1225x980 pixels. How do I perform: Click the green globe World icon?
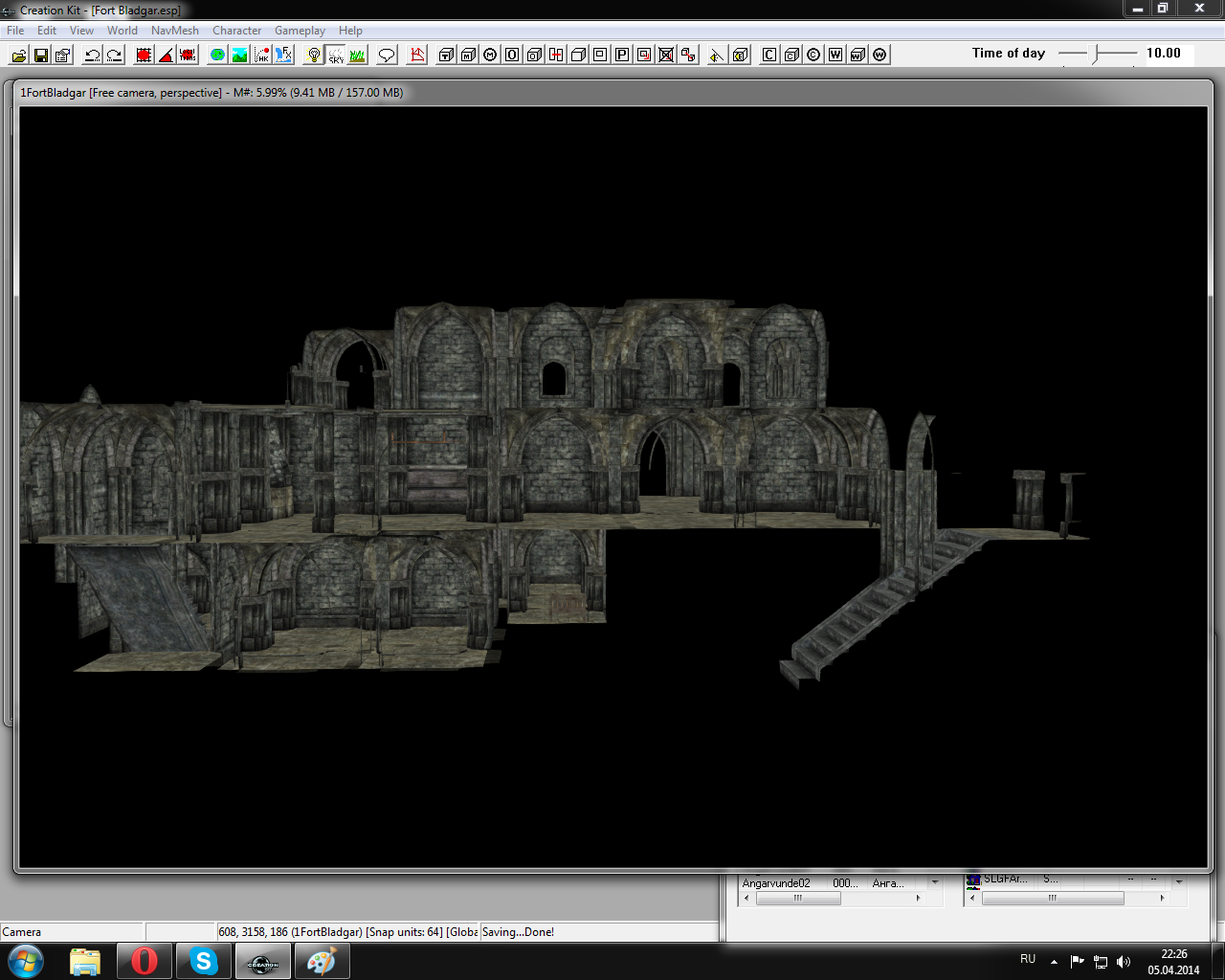click(218, 55)
